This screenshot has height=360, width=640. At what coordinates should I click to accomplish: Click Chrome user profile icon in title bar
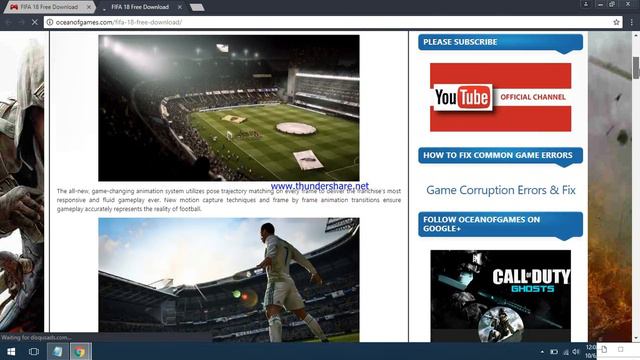586,4
